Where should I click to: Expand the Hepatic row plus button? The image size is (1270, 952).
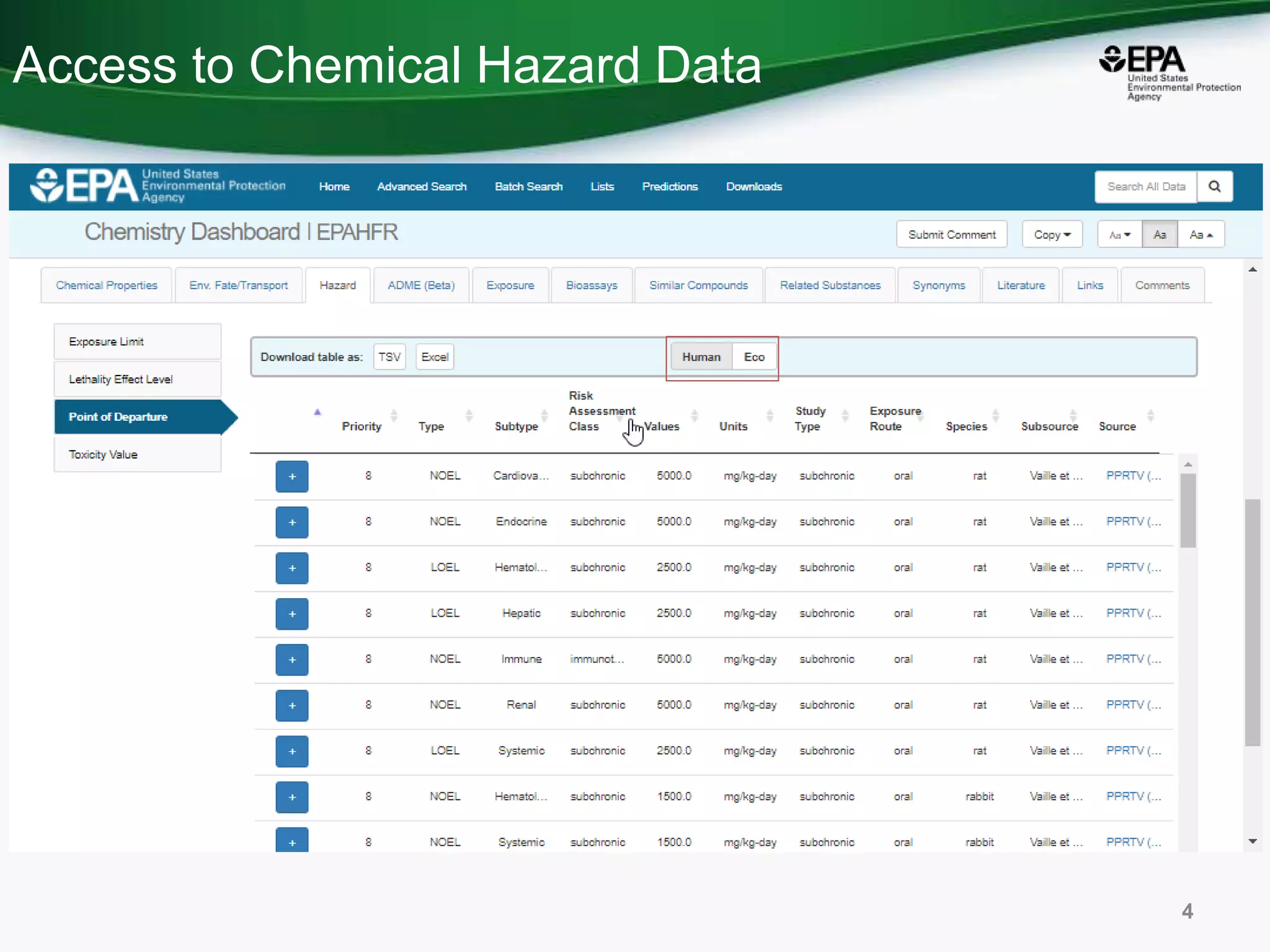(x=292, y=614)
